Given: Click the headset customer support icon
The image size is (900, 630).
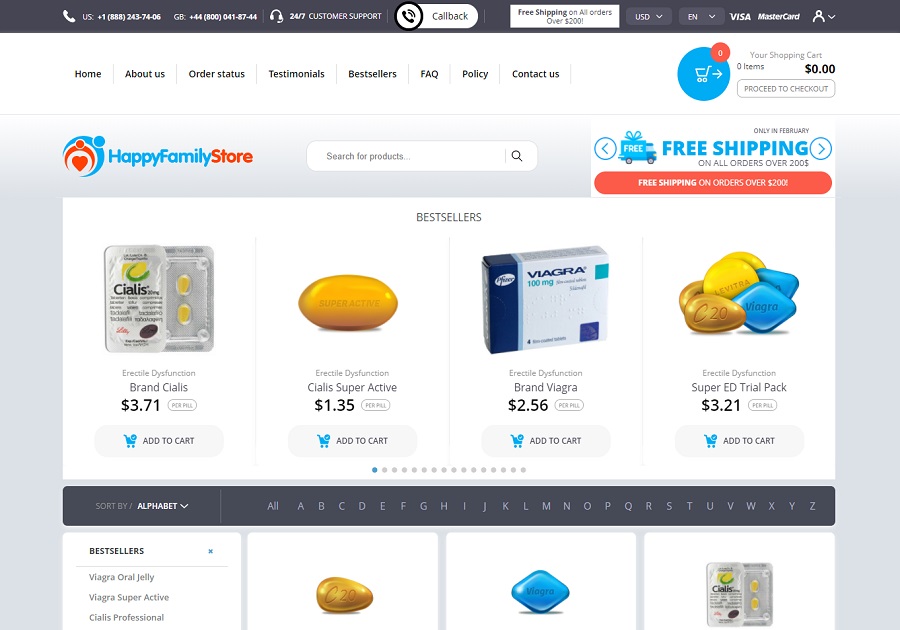Looking at the screenshot, I should coord(276,16).
